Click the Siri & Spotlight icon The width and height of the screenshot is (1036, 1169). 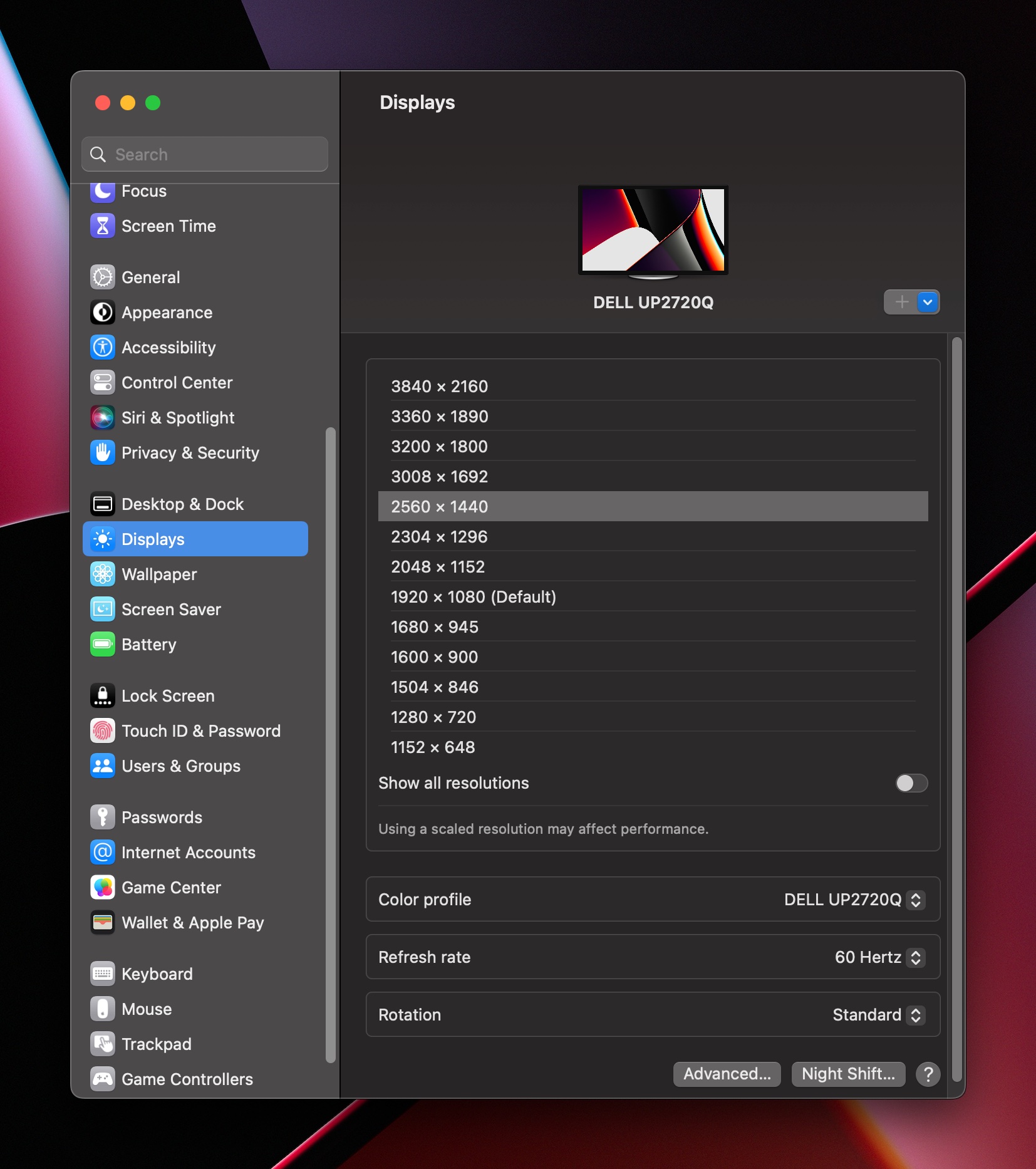[103, 418]
